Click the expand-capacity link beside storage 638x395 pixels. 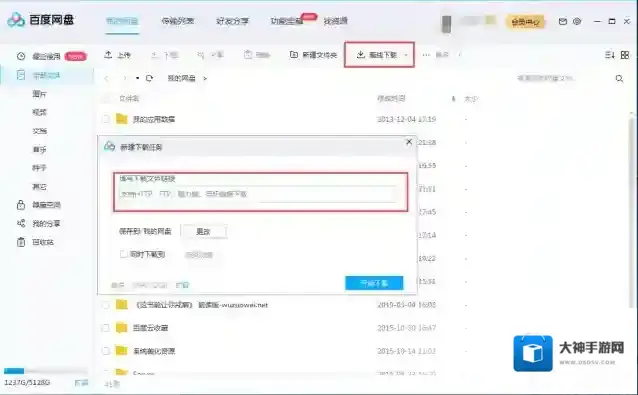click(x=81, y=383)
